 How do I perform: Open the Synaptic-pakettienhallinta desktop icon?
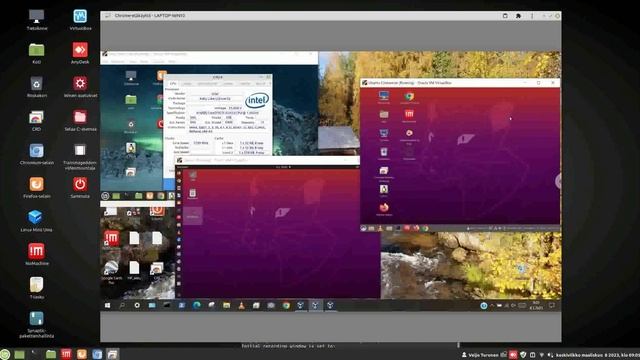click(36, 319)
